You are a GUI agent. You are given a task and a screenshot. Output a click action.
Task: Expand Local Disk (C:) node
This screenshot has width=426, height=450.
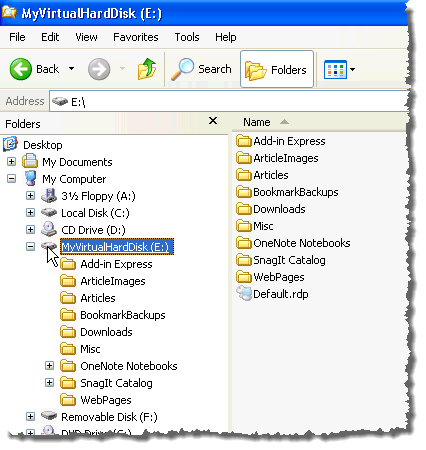[x=30, y=213]
